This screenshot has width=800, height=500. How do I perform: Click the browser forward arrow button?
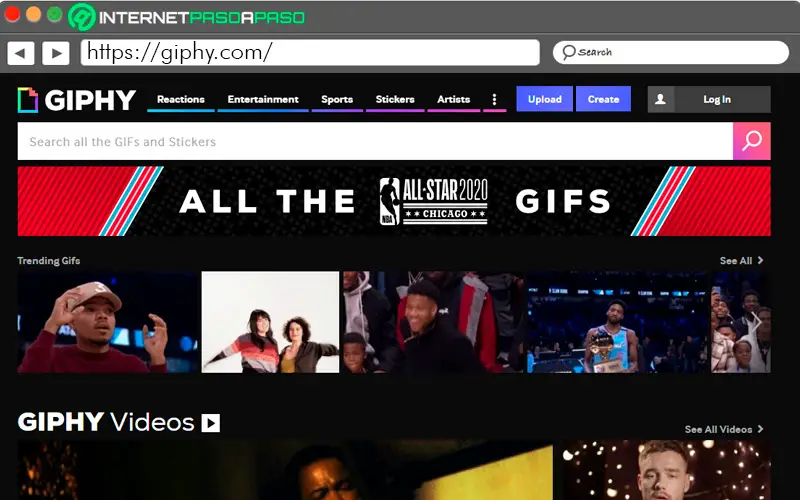click(x=56, y=53)
